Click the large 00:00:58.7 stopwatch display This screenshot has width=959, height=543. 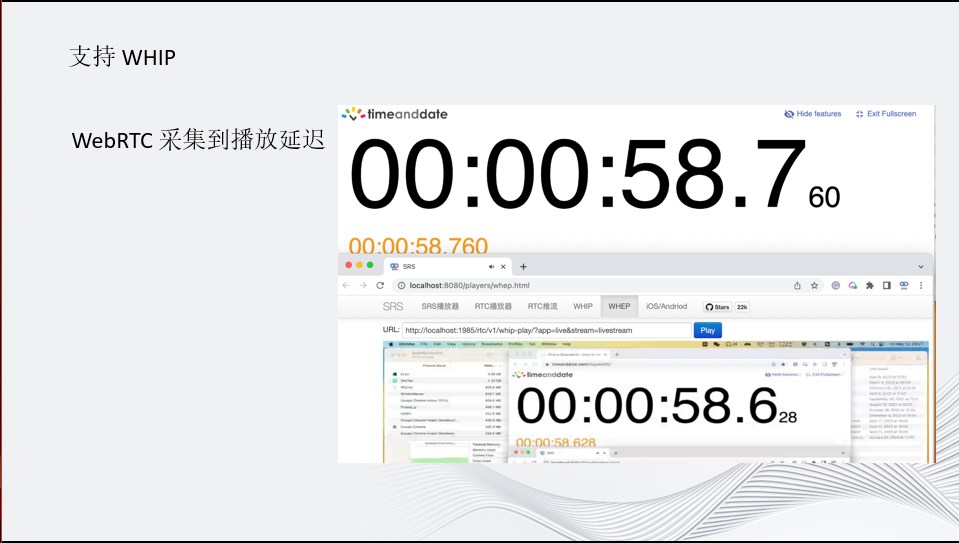594,175
